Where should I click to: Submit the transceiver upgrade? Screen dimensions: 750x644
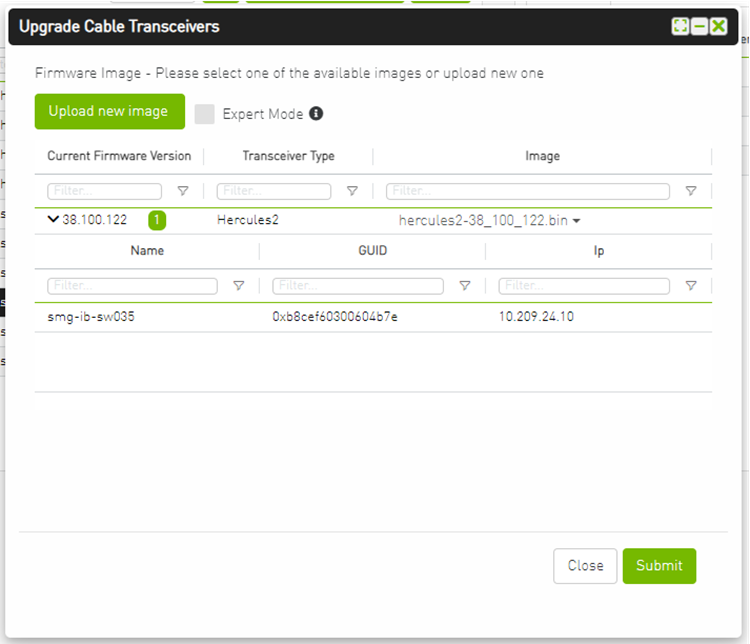pyautogui.click(x=659, y=566)
